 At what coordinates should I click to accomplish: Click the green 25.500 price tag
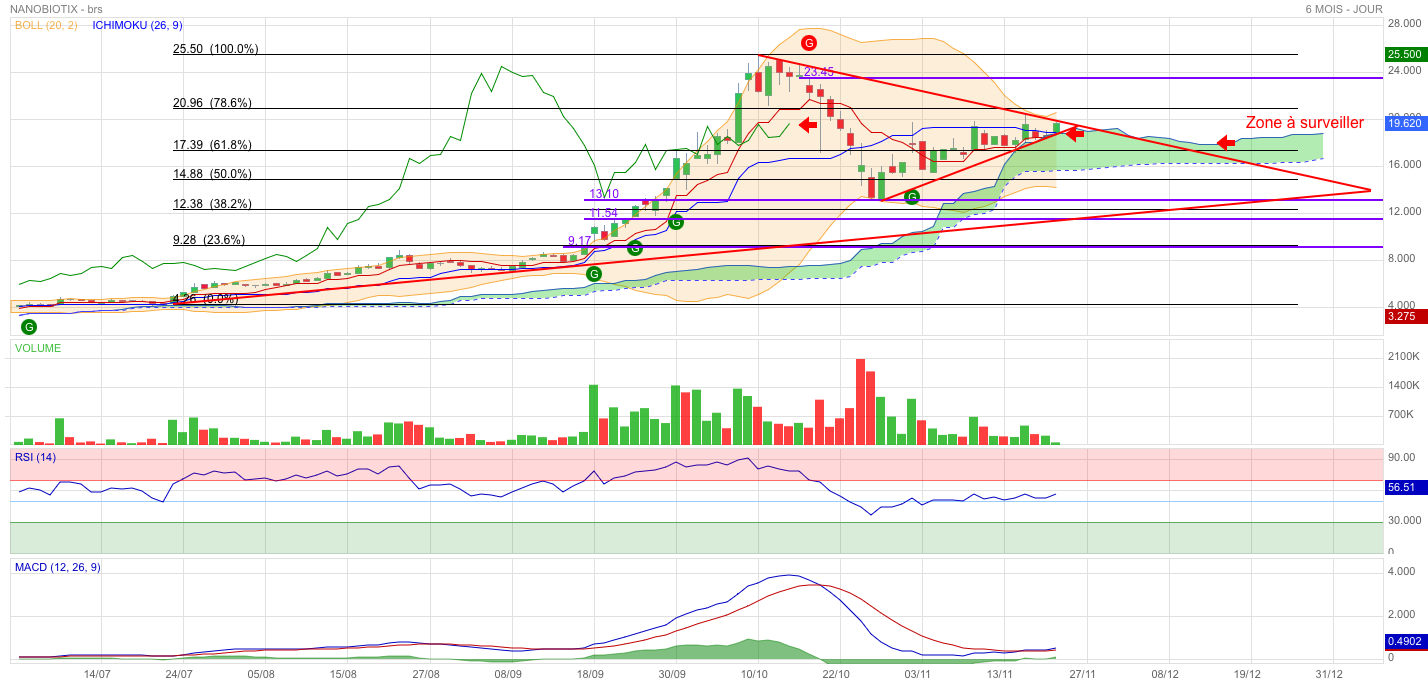[1404, 54]
